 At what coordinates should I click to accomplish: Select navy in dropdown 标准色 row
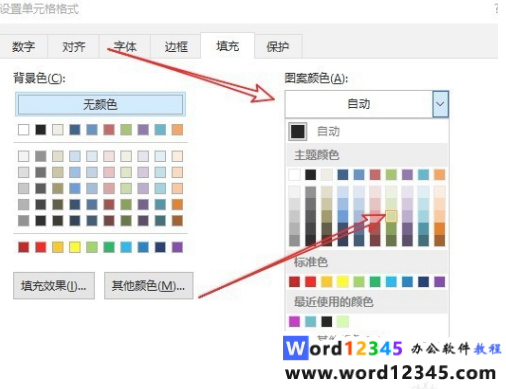[423, 282]
